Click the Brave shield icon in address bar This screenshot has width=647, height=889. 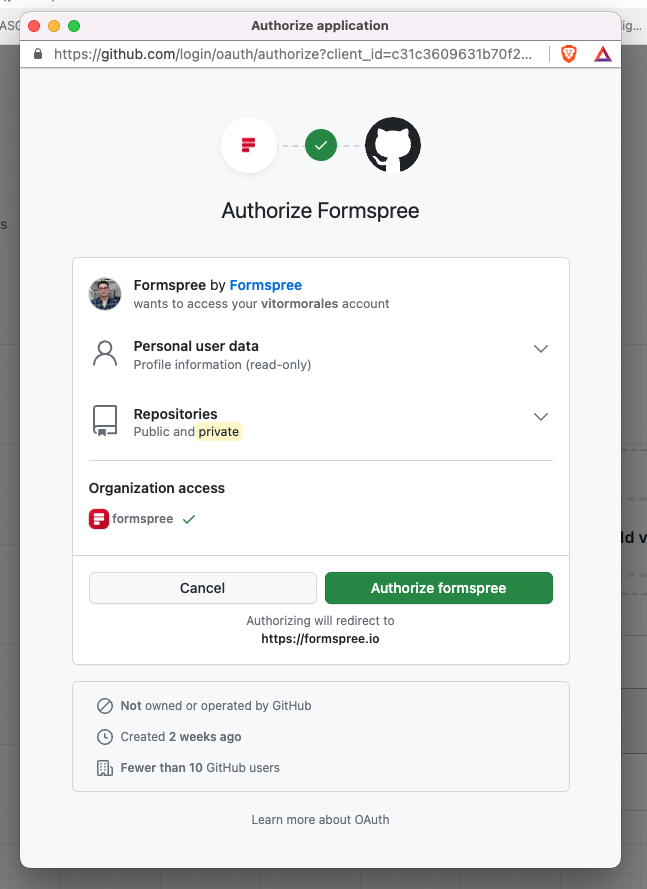pyautogui.click(x=569, y=54)
